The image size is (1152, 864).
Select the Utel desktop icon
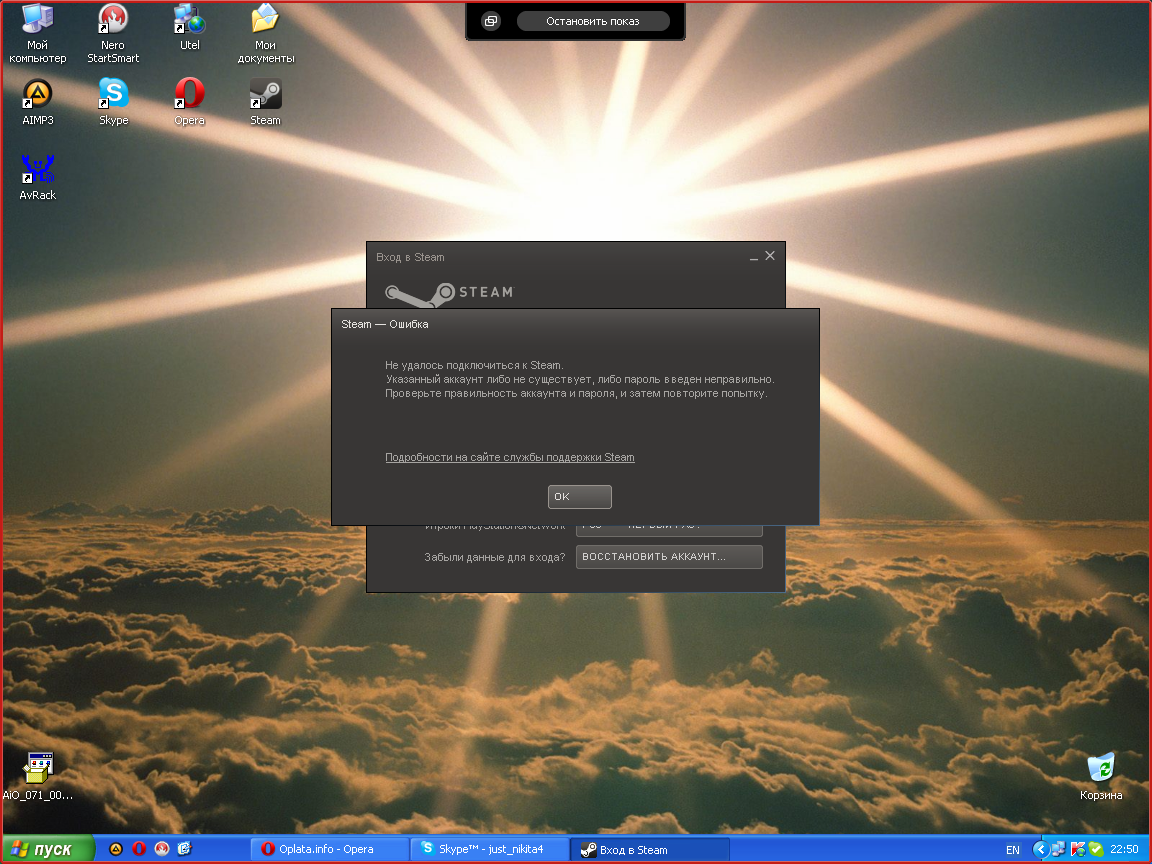pyautogui.click(x=190, y=28)
